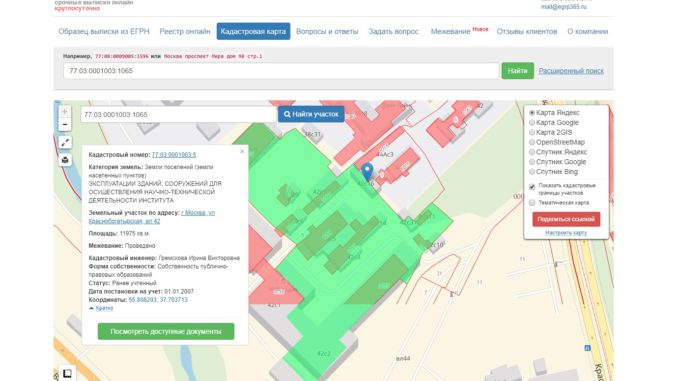
Task: Click the Площадь: 11975 кв.м. text
Action: (x=119, y=234)
